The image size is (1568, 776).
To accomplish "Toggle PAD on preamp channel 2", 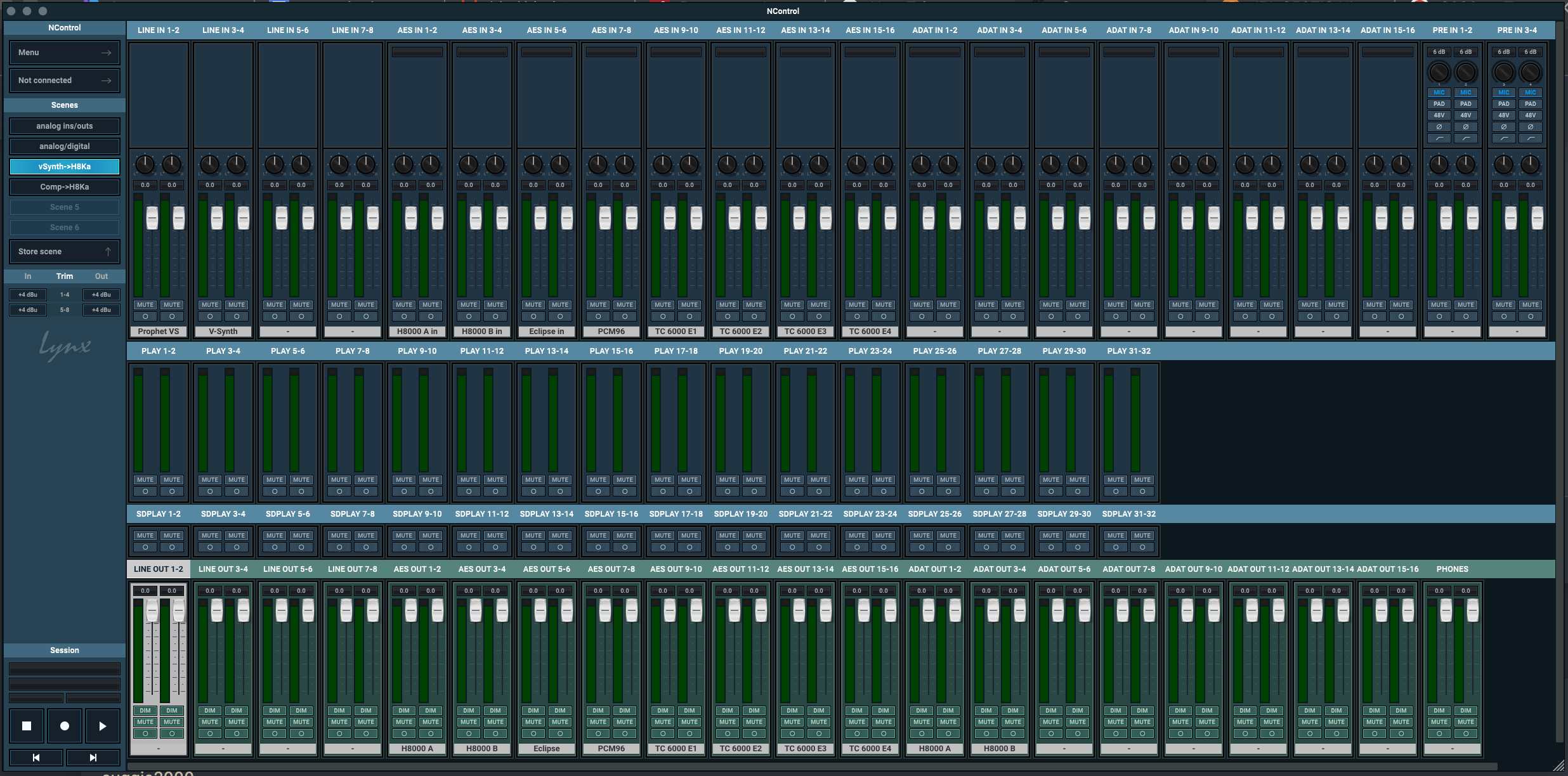I will coord(1466,104).
